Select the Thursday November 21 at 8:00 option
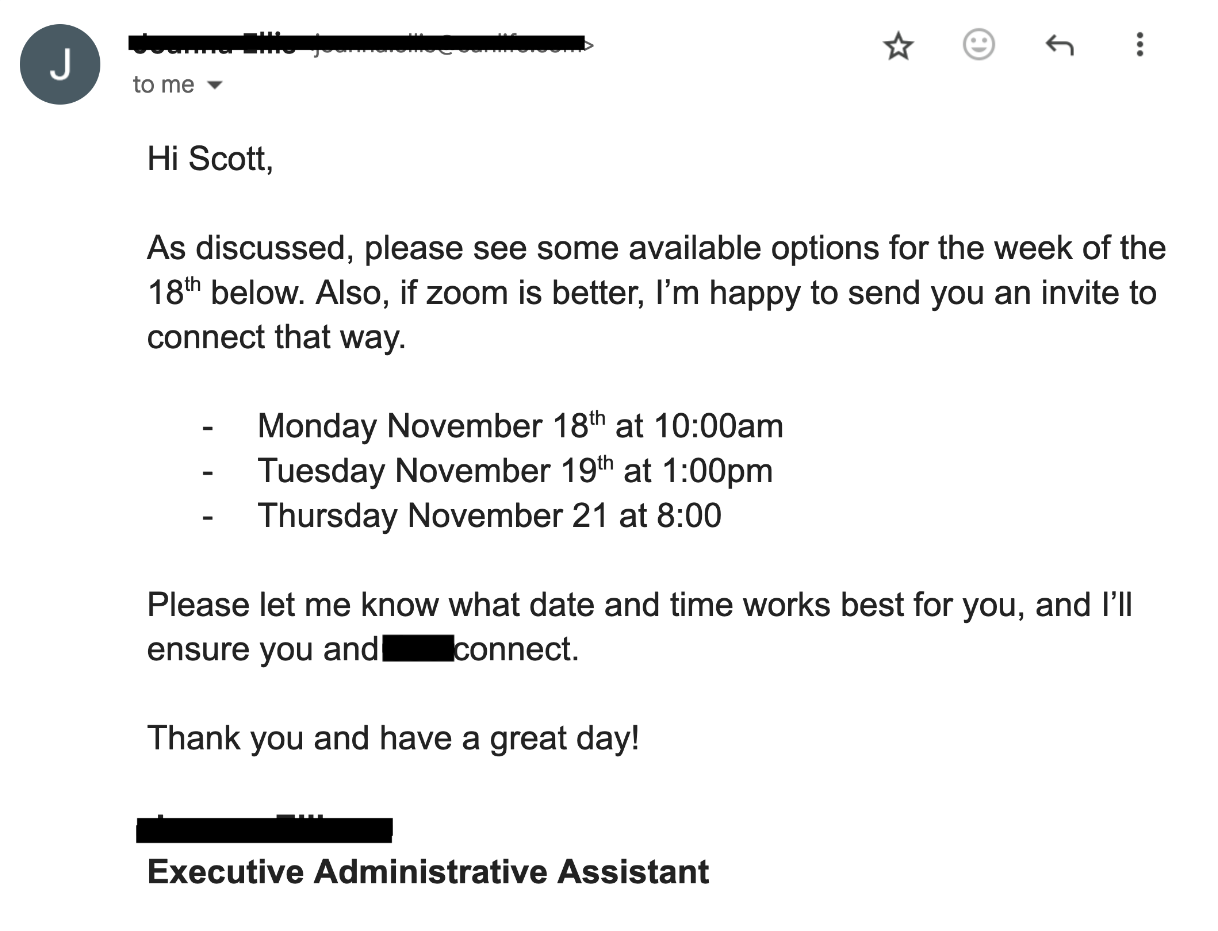Screen dimensions: 1218x931 tap(489, 516)
